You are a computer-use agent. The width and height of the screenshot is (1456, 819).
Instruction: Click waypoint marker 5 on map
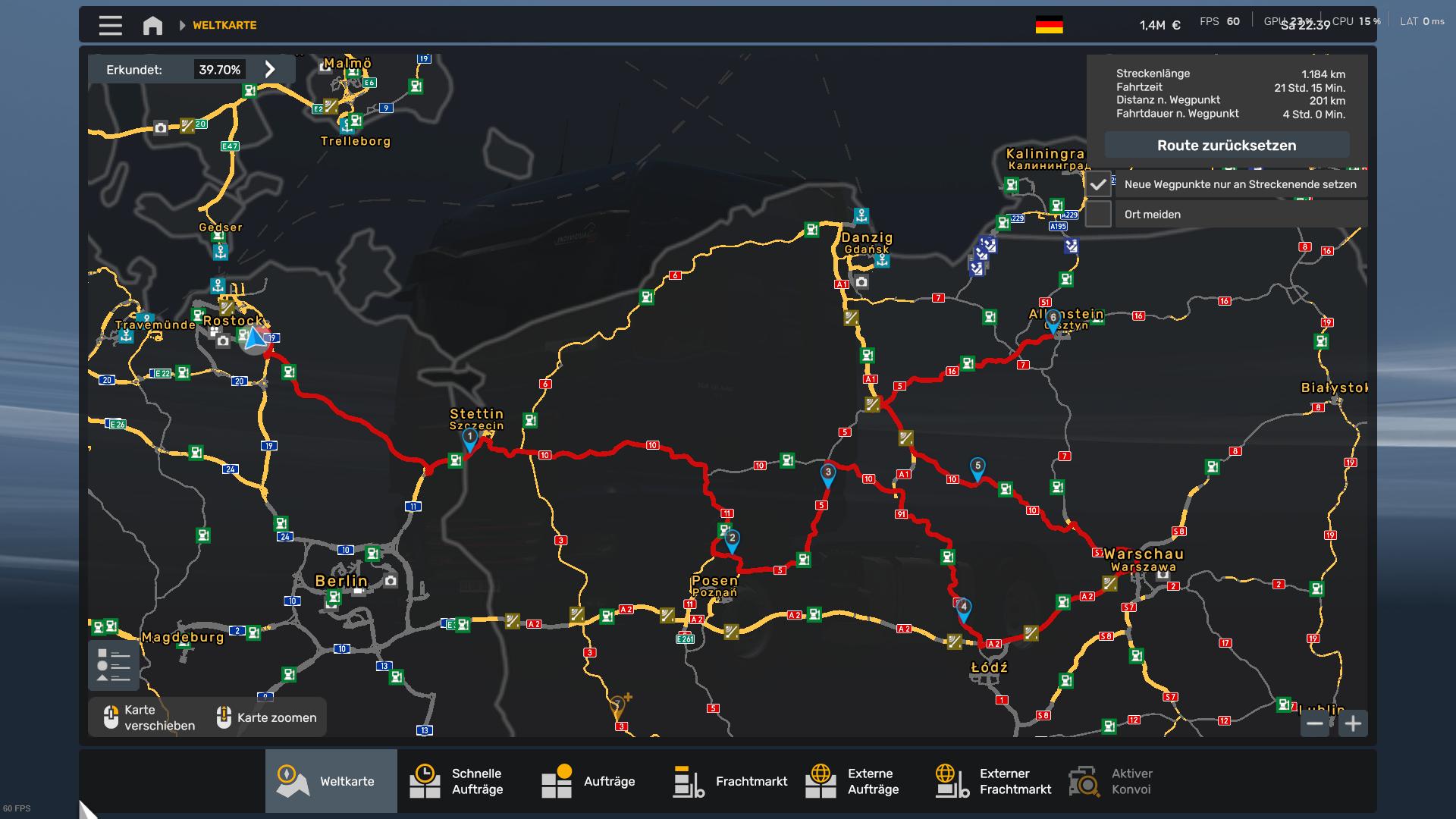click(977, 467)
